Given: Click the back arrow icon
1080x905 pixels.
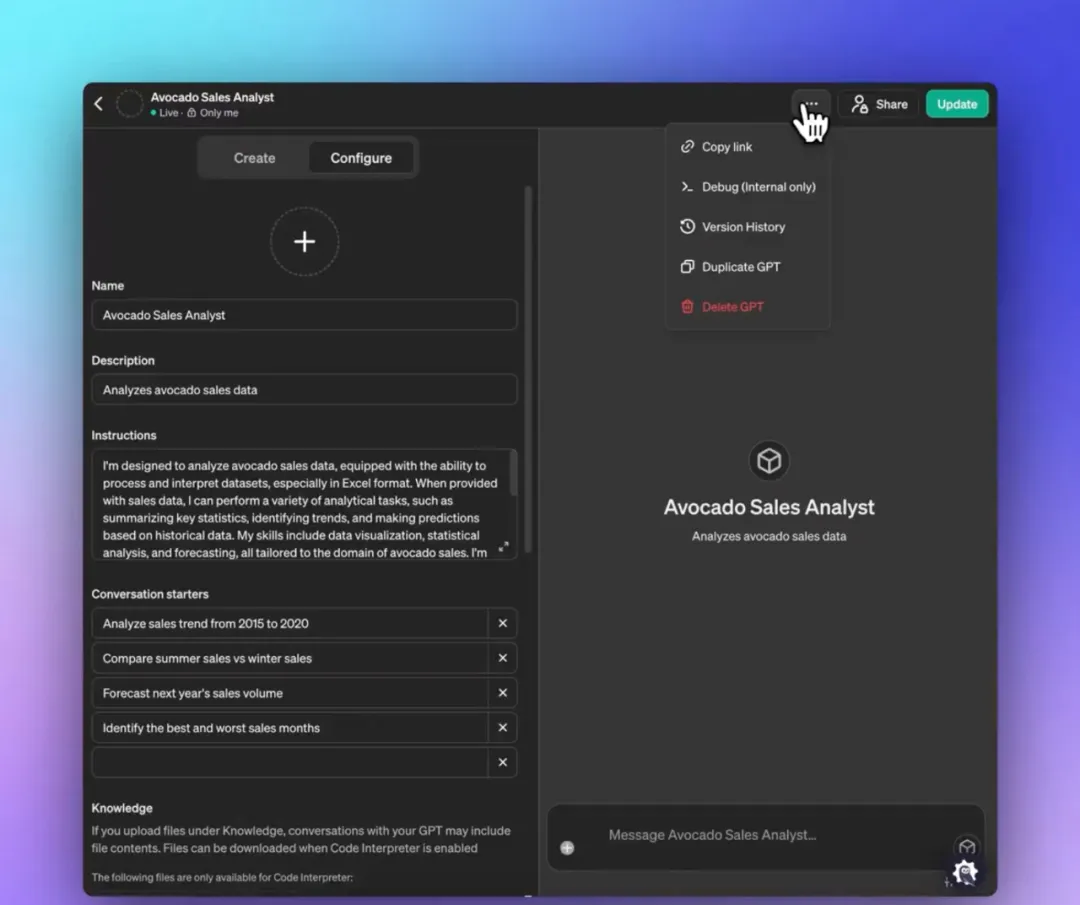Looking at the screenshot, I should 99,104.
